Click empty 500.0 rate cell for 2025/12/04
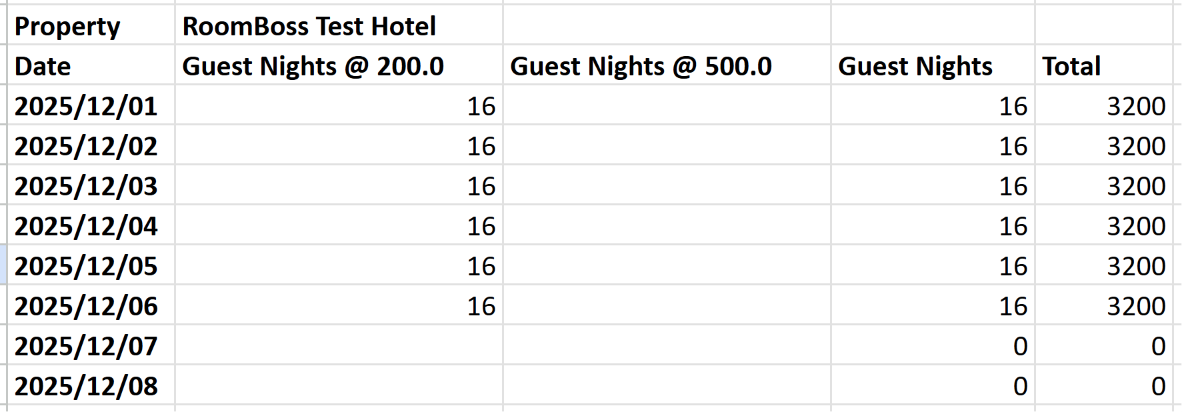Image resolution: width=1182 pixels, height=412 pixels. [666, 225]
